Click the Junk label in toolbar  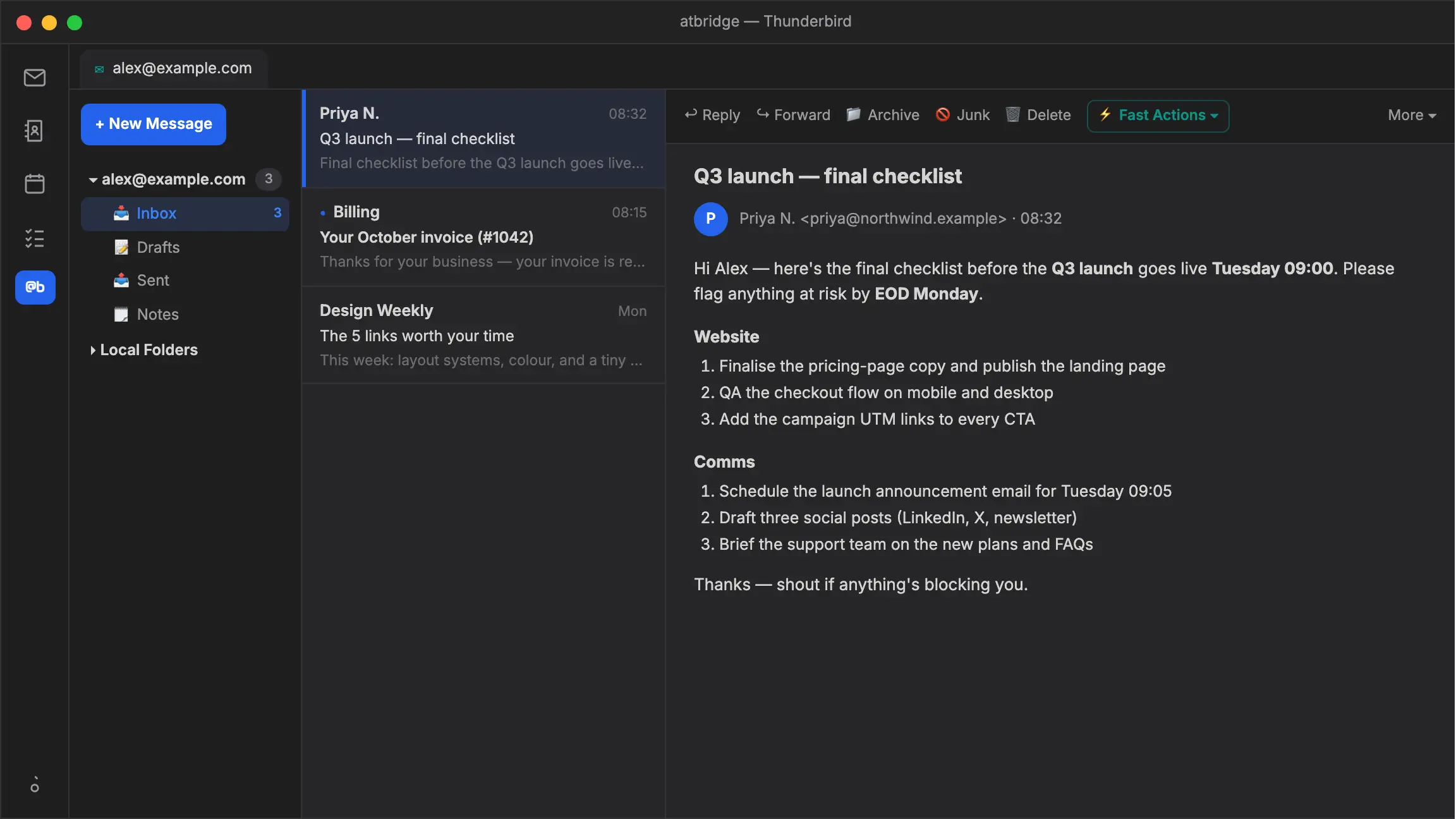point(973,115)
